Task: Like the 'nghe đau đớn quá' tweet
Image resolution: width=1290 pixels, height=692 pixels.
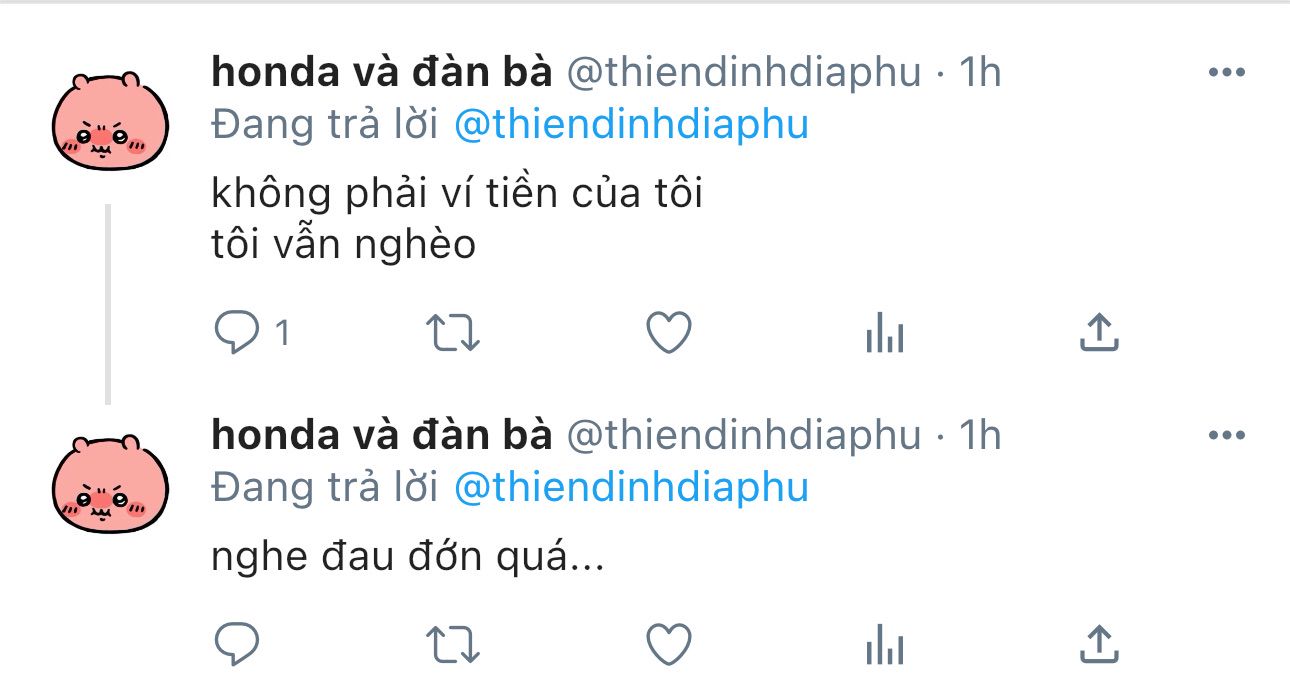Action: (669, 646)
